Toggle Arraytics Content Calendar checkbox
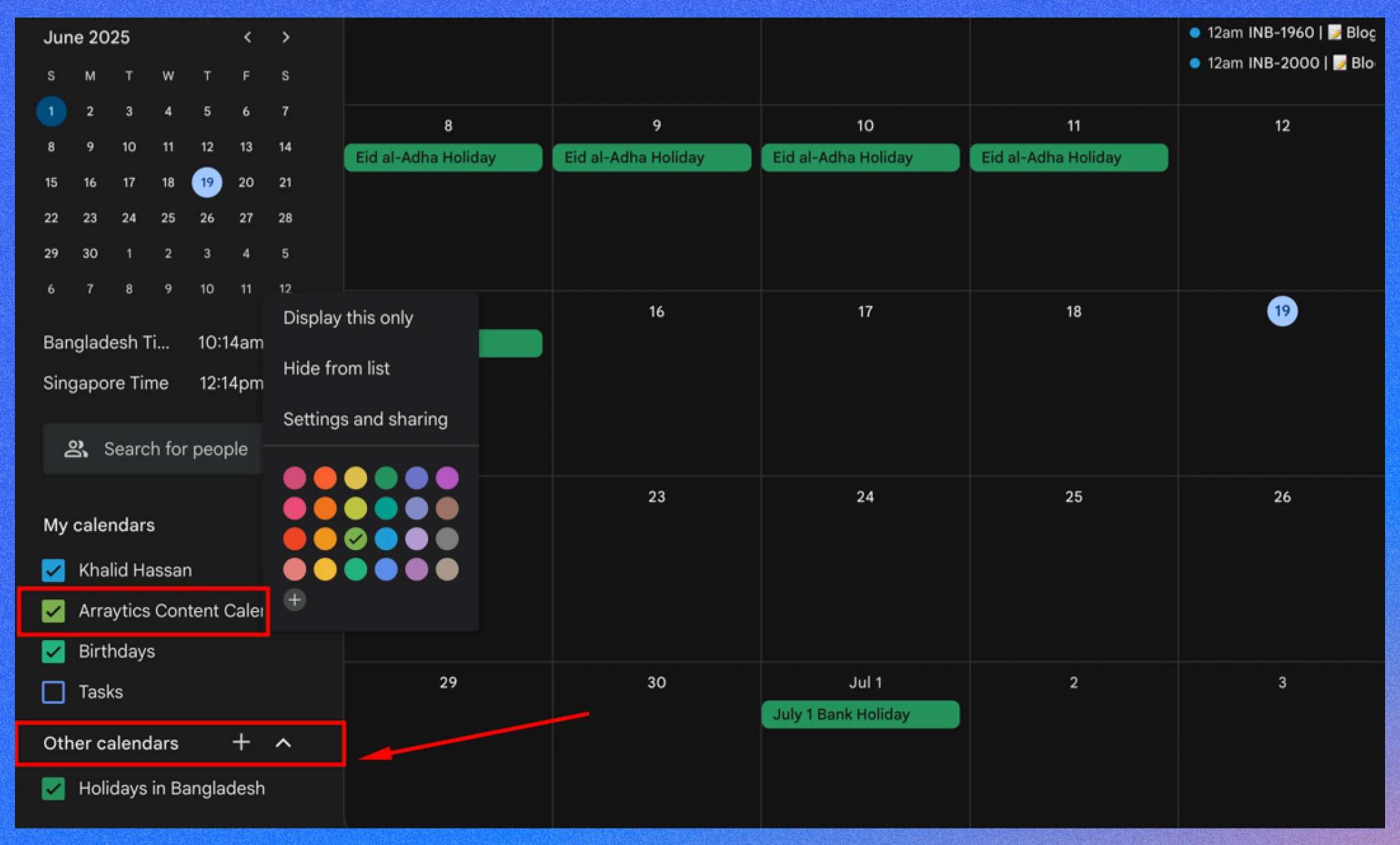 pos(54,611)
